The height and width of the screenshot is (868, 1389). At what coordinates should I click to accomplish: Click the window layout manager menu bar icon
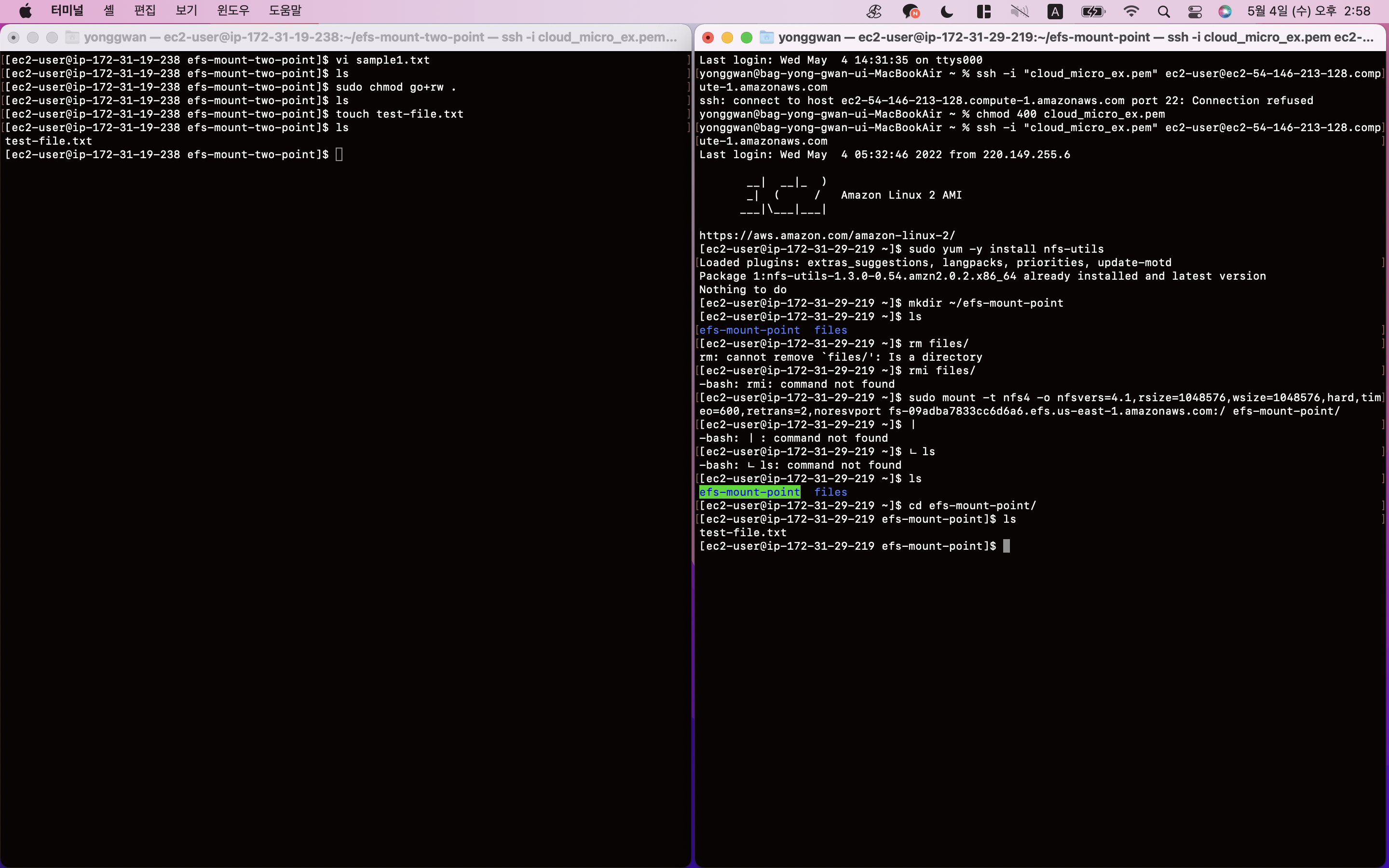pyautogui.click(x=984, y=11)
